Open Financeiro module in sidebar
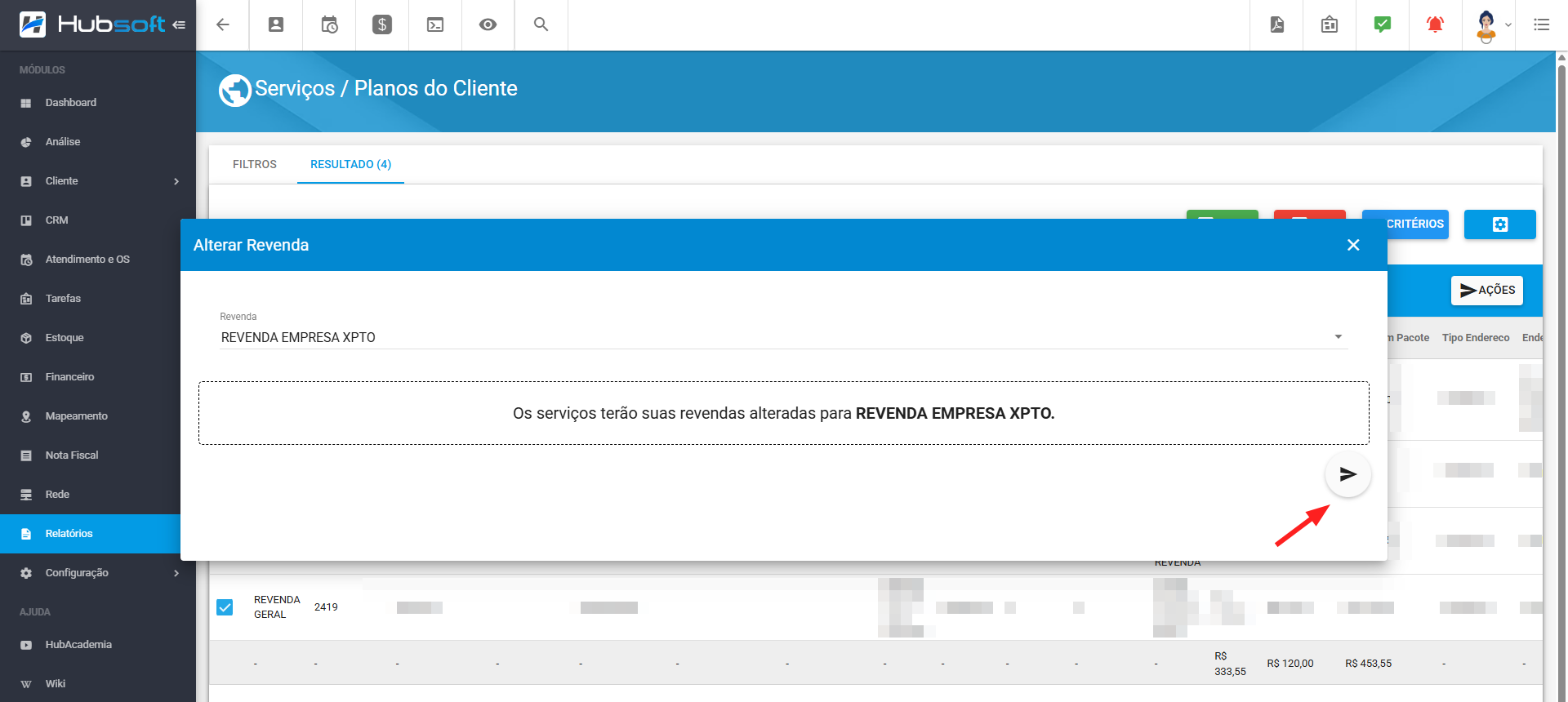Screen dimensions: 1568x702 point(90,377)
